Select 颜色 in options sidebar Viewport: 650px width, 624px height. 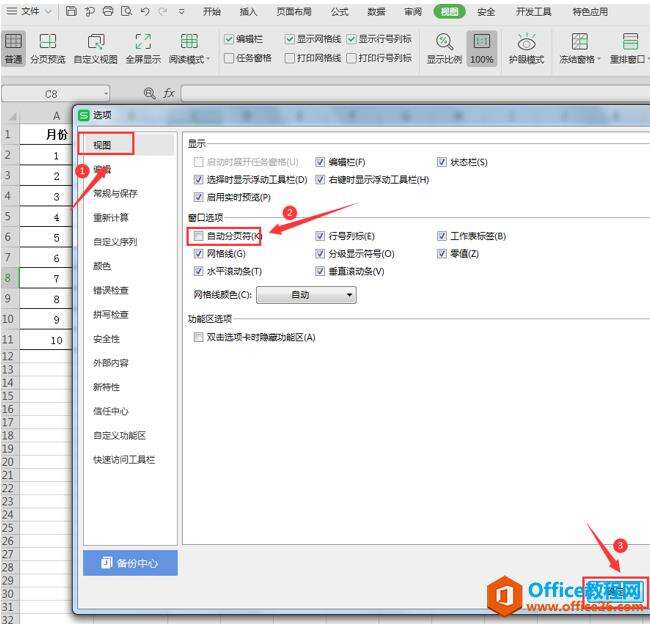(102, 266)
